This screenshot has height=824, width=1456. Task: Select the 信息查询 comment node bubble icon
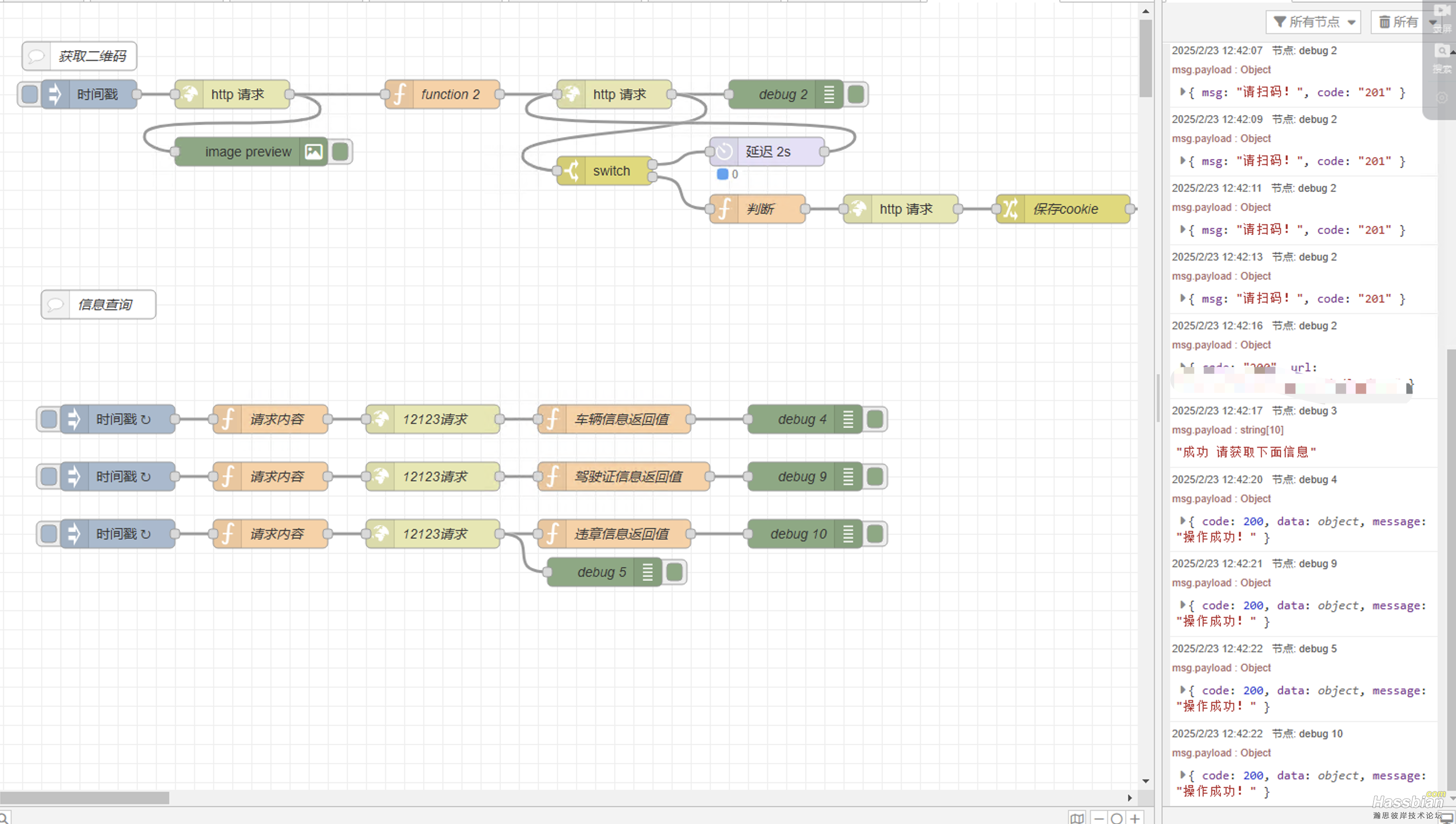click(x=55, y=304)
